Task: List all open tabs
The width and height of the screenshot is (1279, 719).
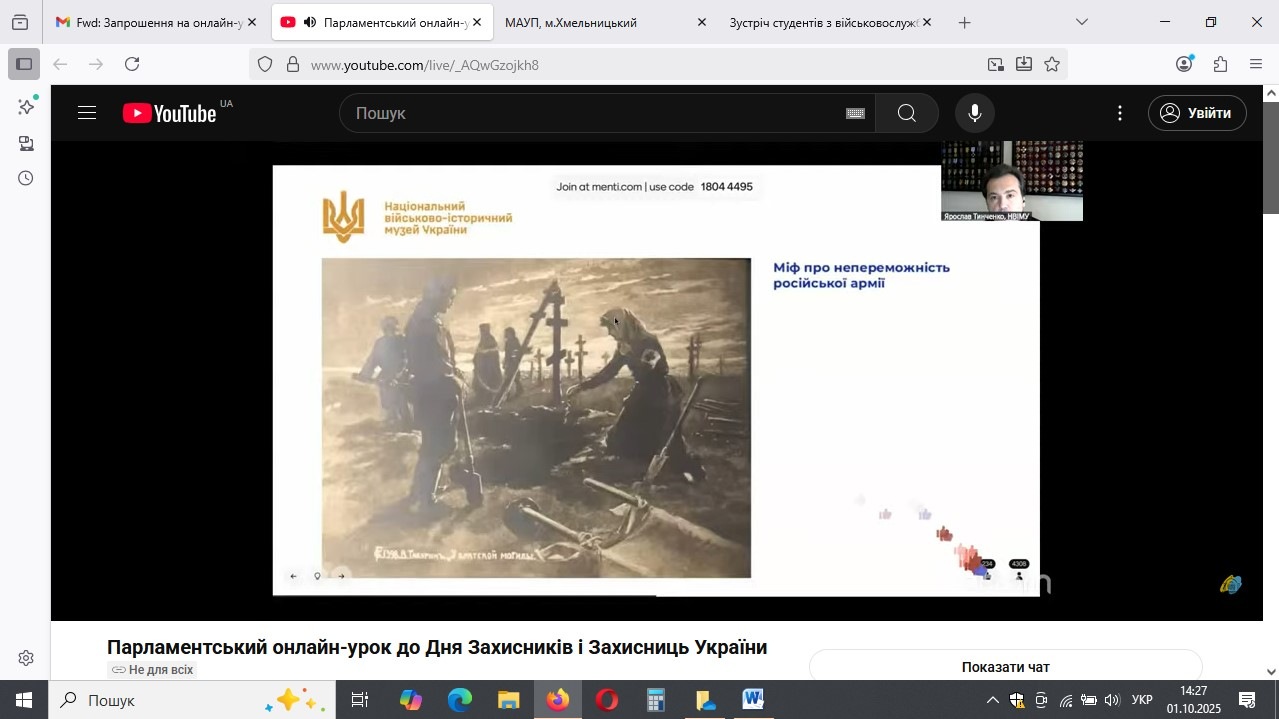Action: [x=1081, y=22]
